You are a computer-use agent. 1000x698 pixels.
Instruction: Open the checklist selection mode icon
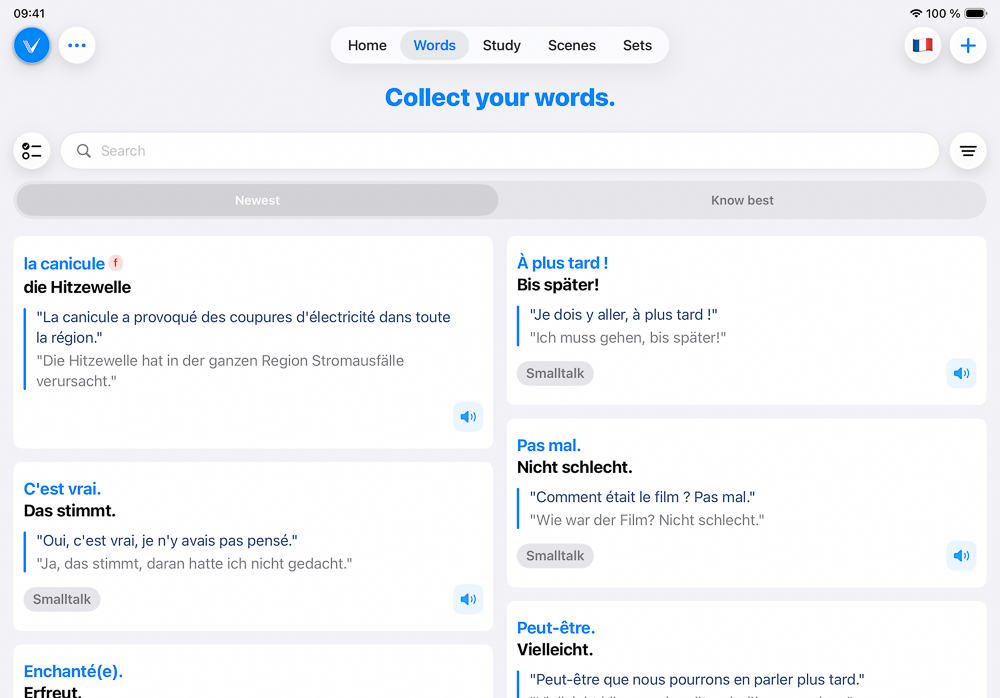[32, 151]
